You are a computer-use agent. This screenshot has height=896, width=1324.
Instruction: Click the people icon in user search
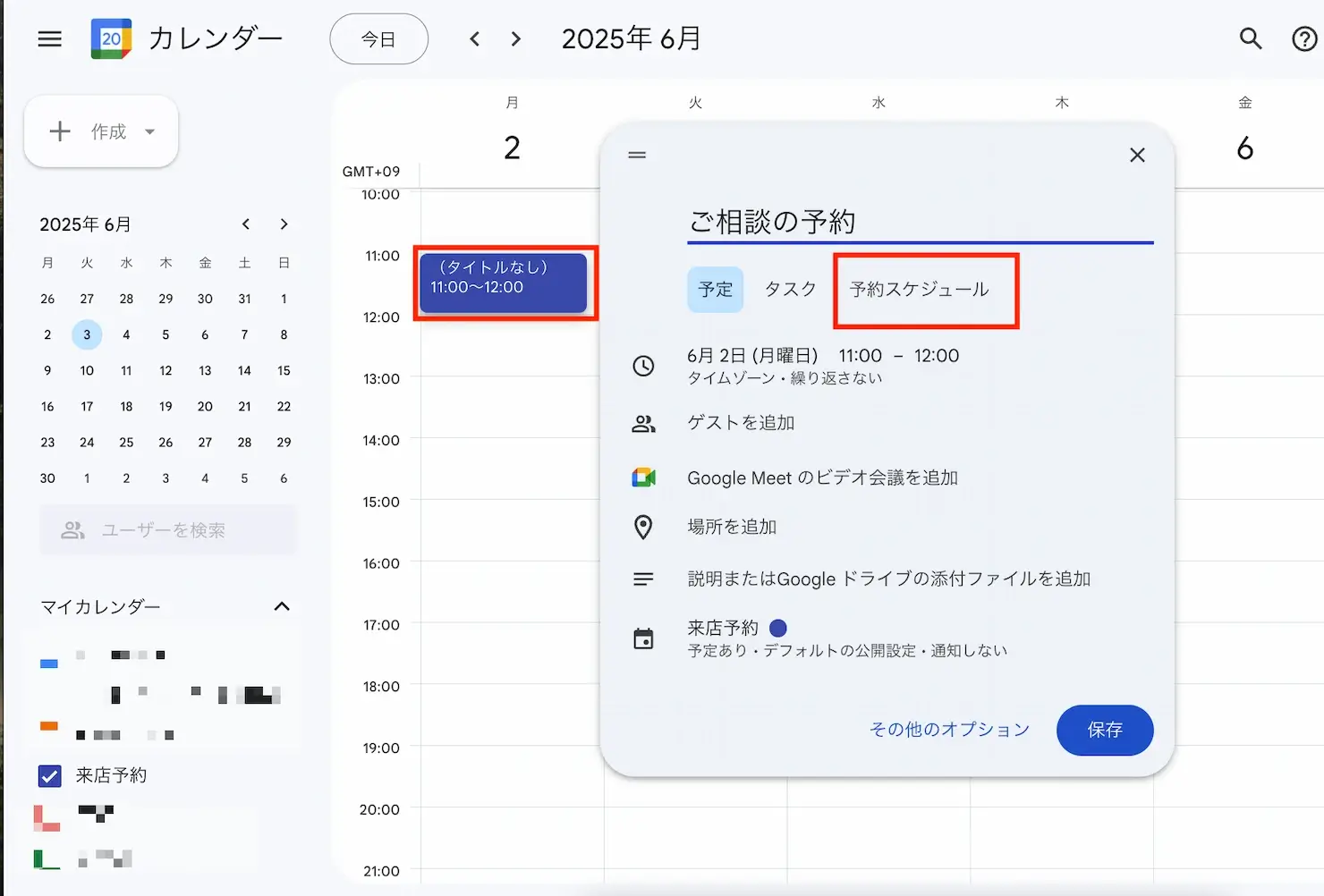pyautogui.click(x=72, y=530)
